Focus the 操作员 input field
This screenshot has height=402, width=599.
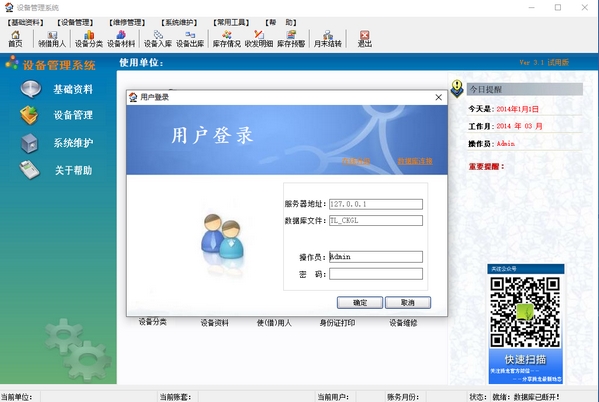(x=376, y=257)
